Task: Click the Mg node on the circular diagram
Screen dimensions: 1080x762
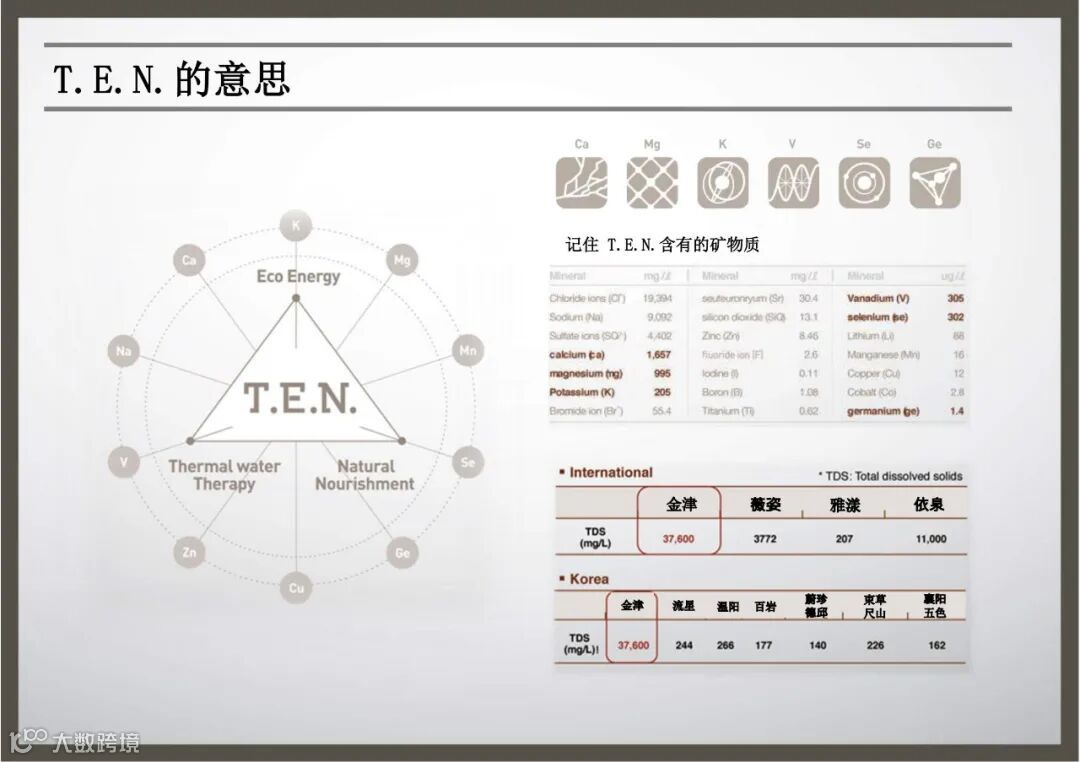Action: click(x=402, y=260)
